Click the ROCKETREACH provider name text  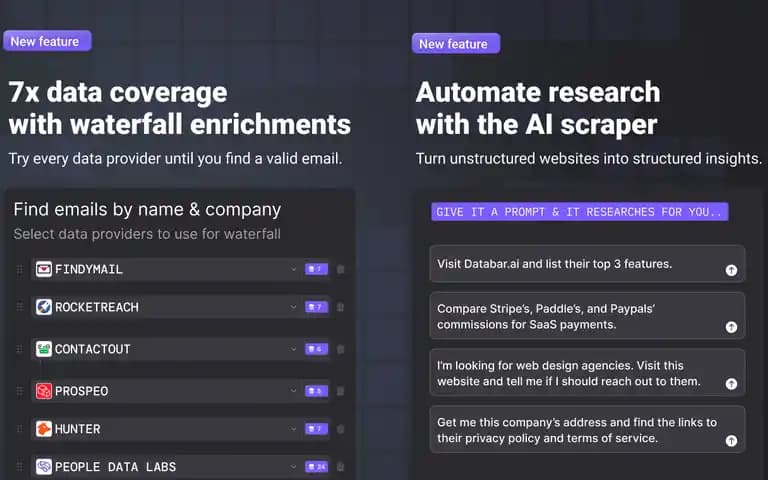tap(97, 307)
